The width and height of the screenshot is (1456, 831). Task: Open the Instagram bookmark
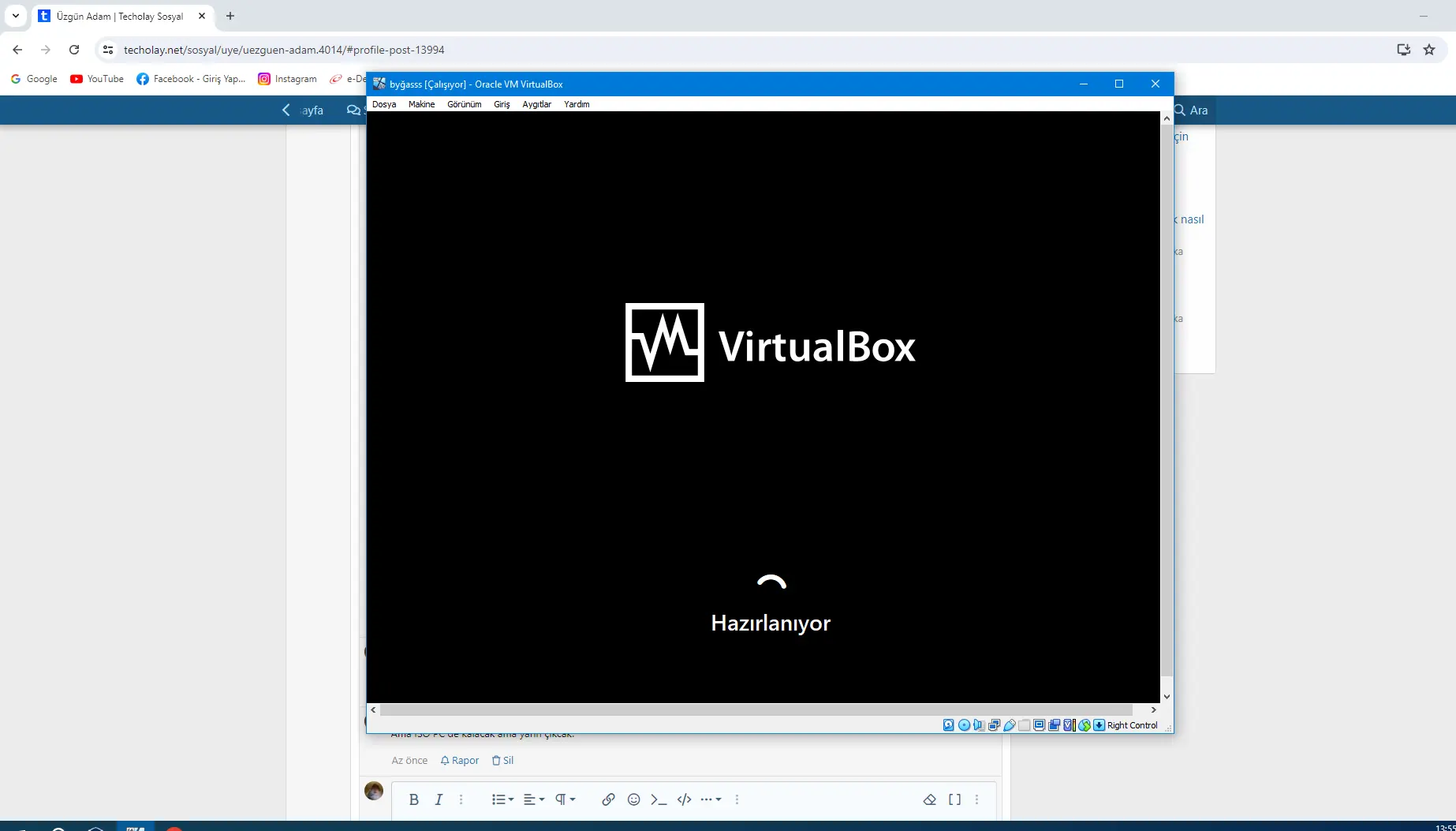287,79
